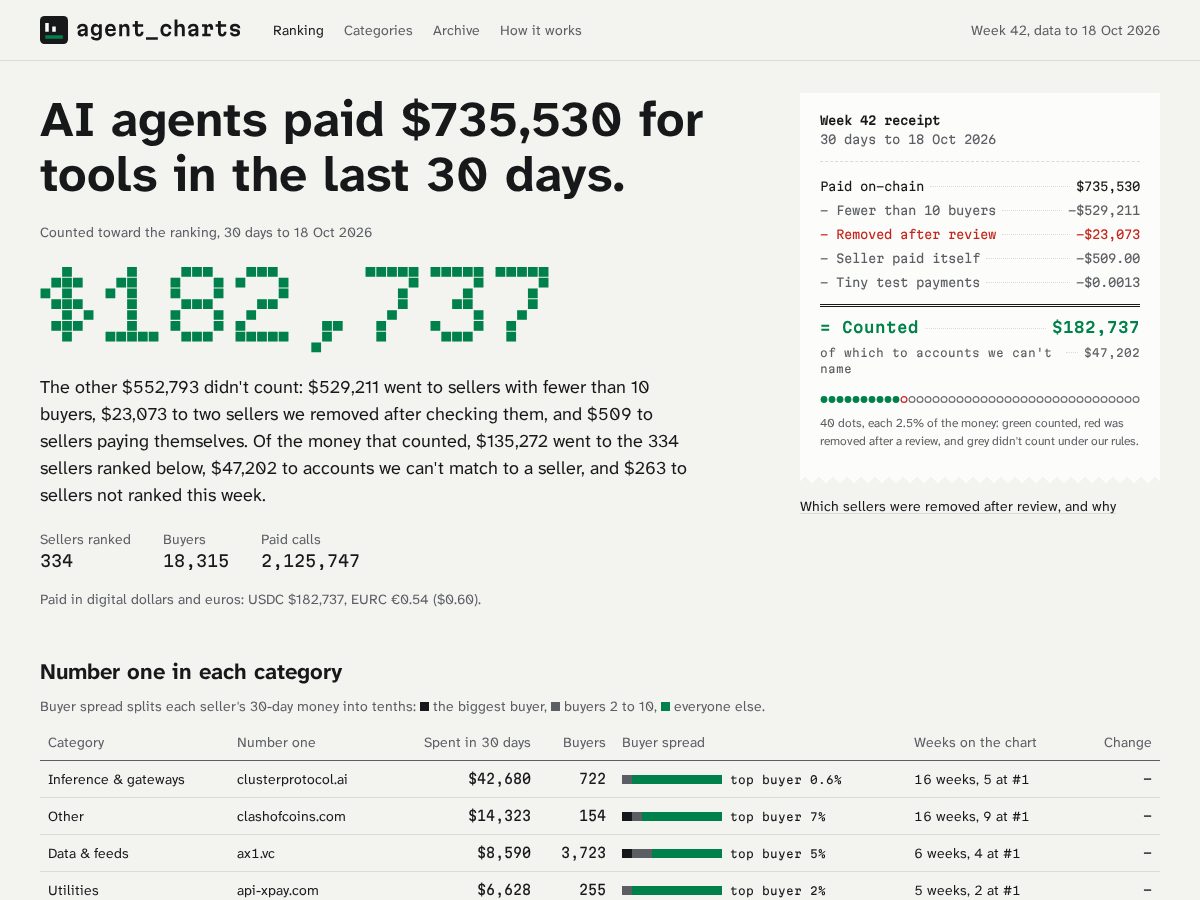Click the Change column header
This screenshot has width=1200, height=900.
coord(1128,743)
